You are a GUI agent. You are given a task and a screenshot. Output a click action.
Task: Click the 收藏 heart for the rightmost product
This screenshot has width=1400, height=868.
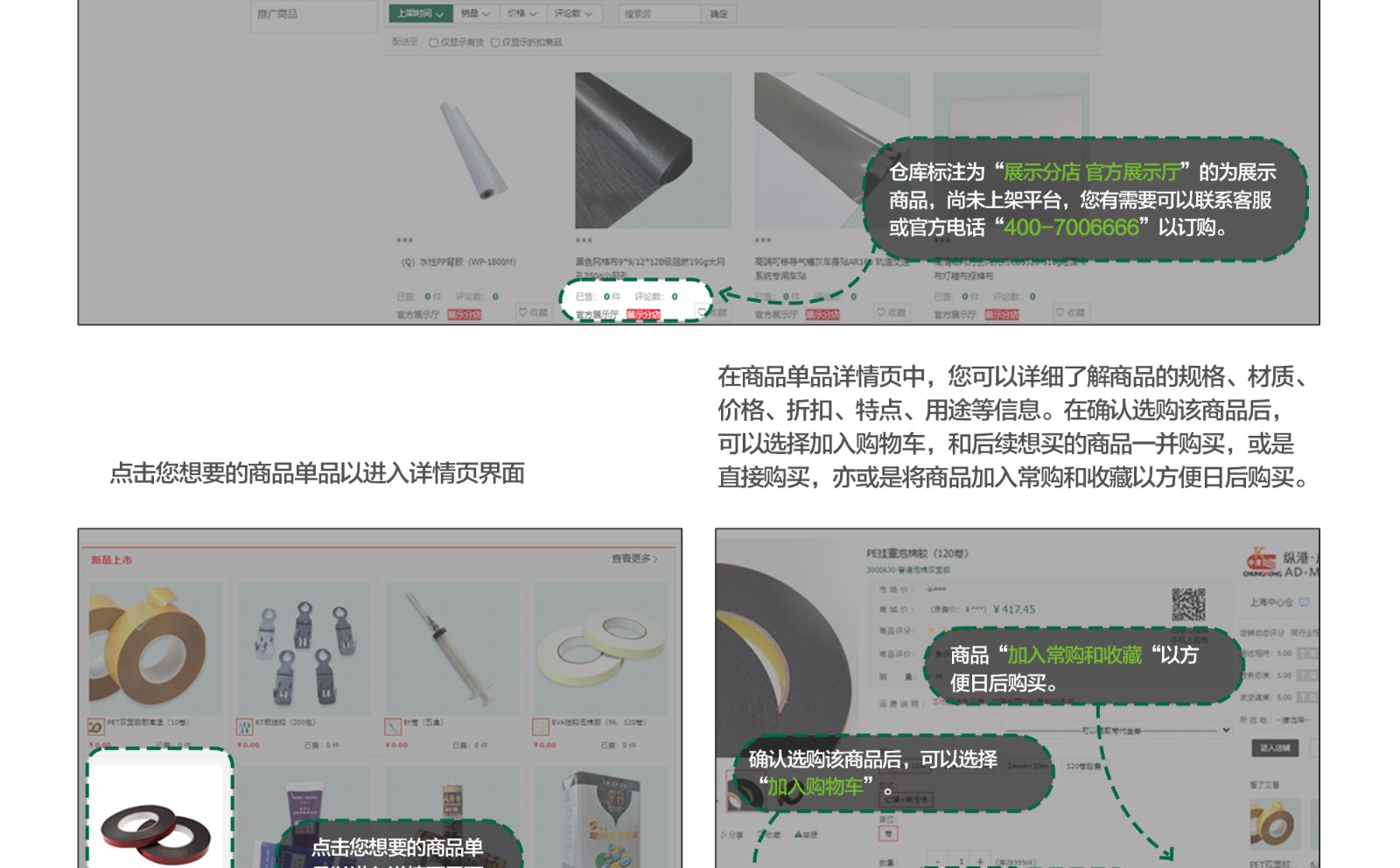pyautogui.click(x=1071, y=312)
